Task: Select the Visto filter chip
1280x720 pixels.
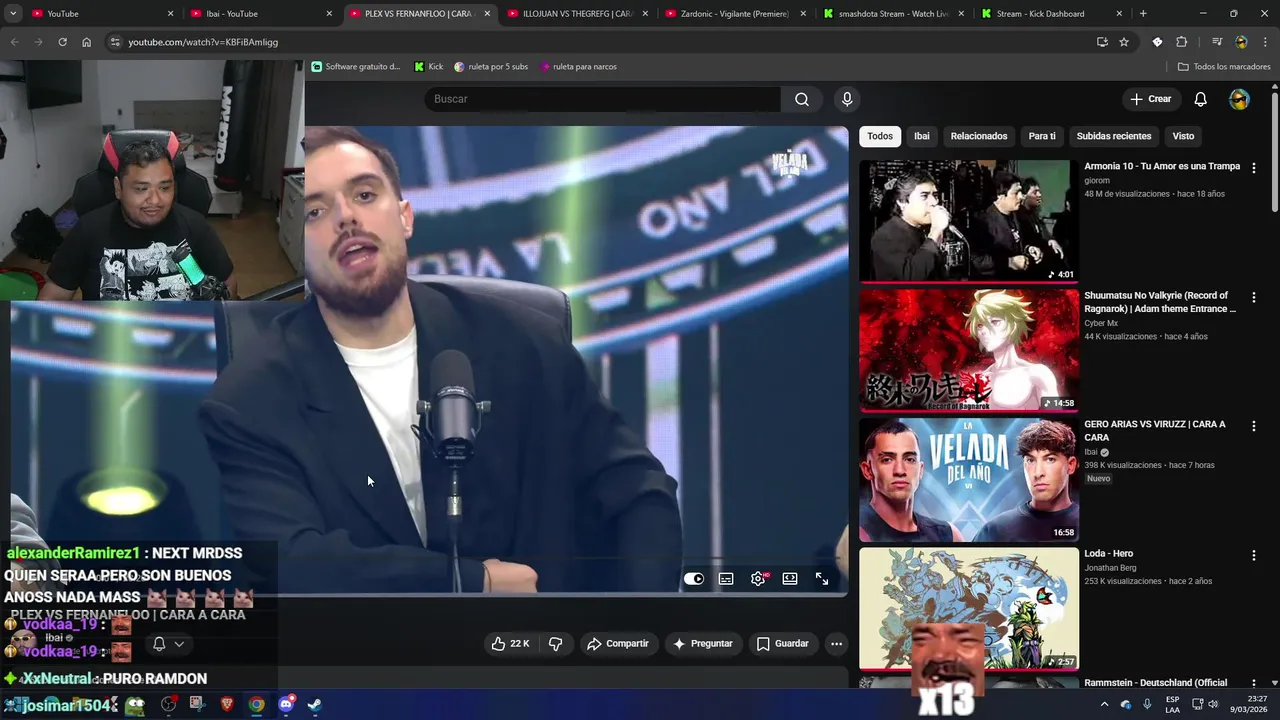Action: pos(1183,136)
